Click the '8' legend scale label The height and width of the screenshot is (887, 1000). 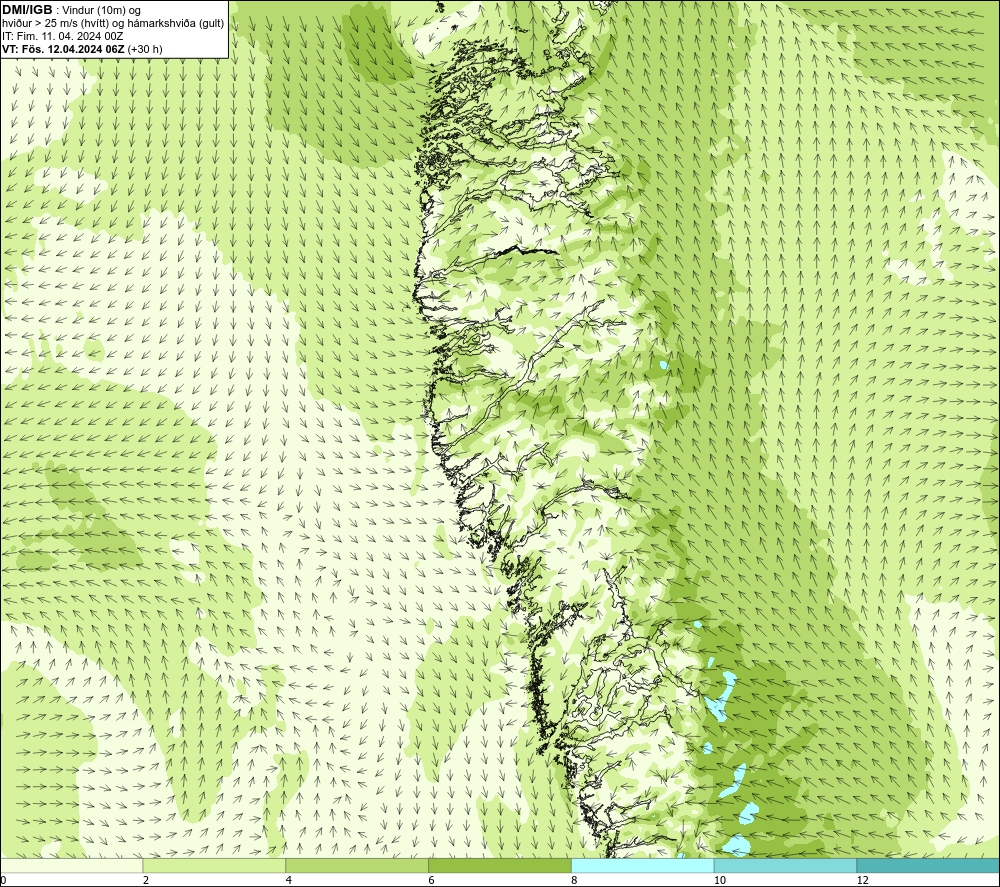tap(575, 881)
